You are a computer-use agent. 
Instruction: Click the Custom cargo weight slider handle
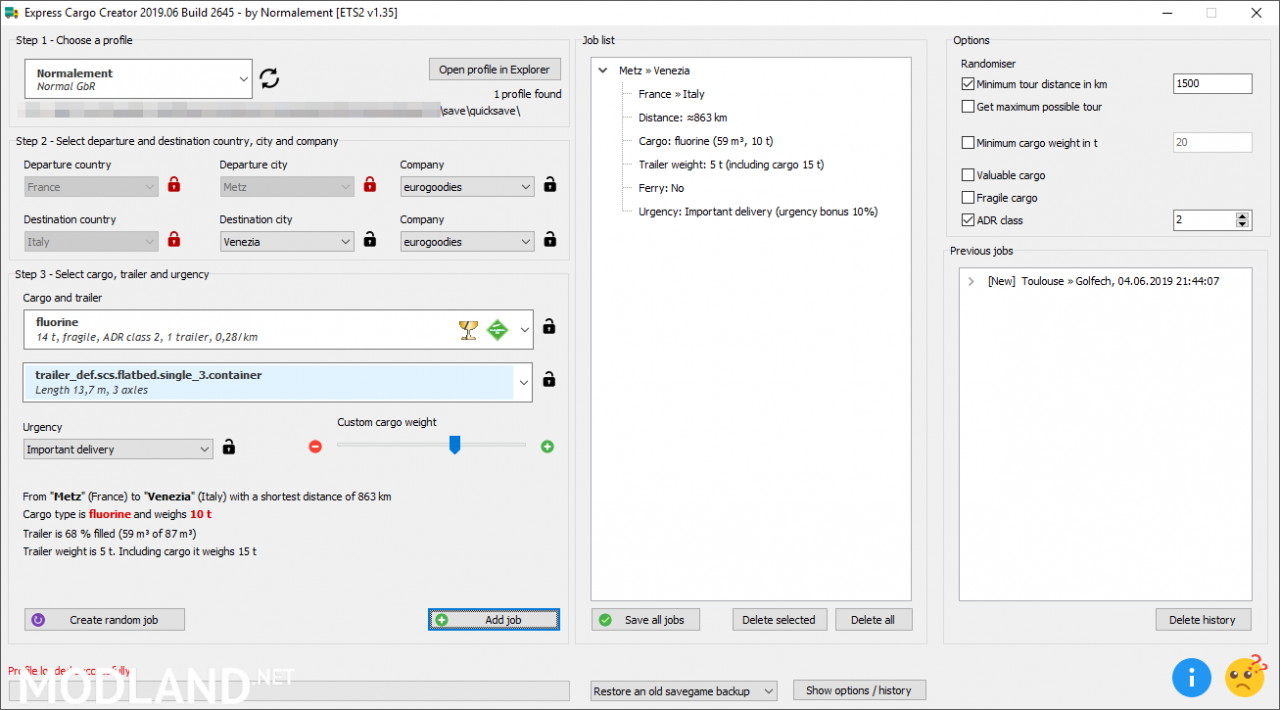(454, 445)
